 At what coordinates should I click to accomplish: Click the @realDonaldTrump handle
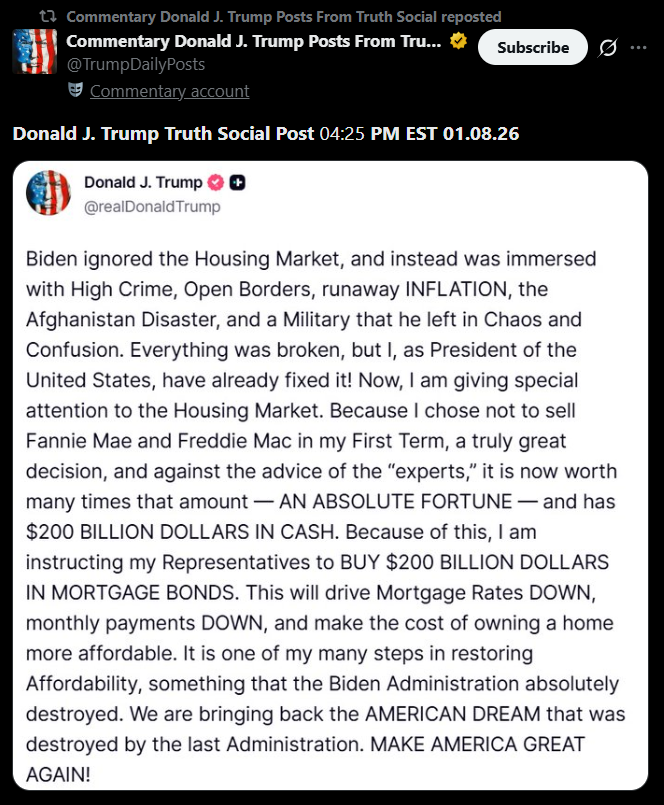pyautogui.click(x=152, y=207)
